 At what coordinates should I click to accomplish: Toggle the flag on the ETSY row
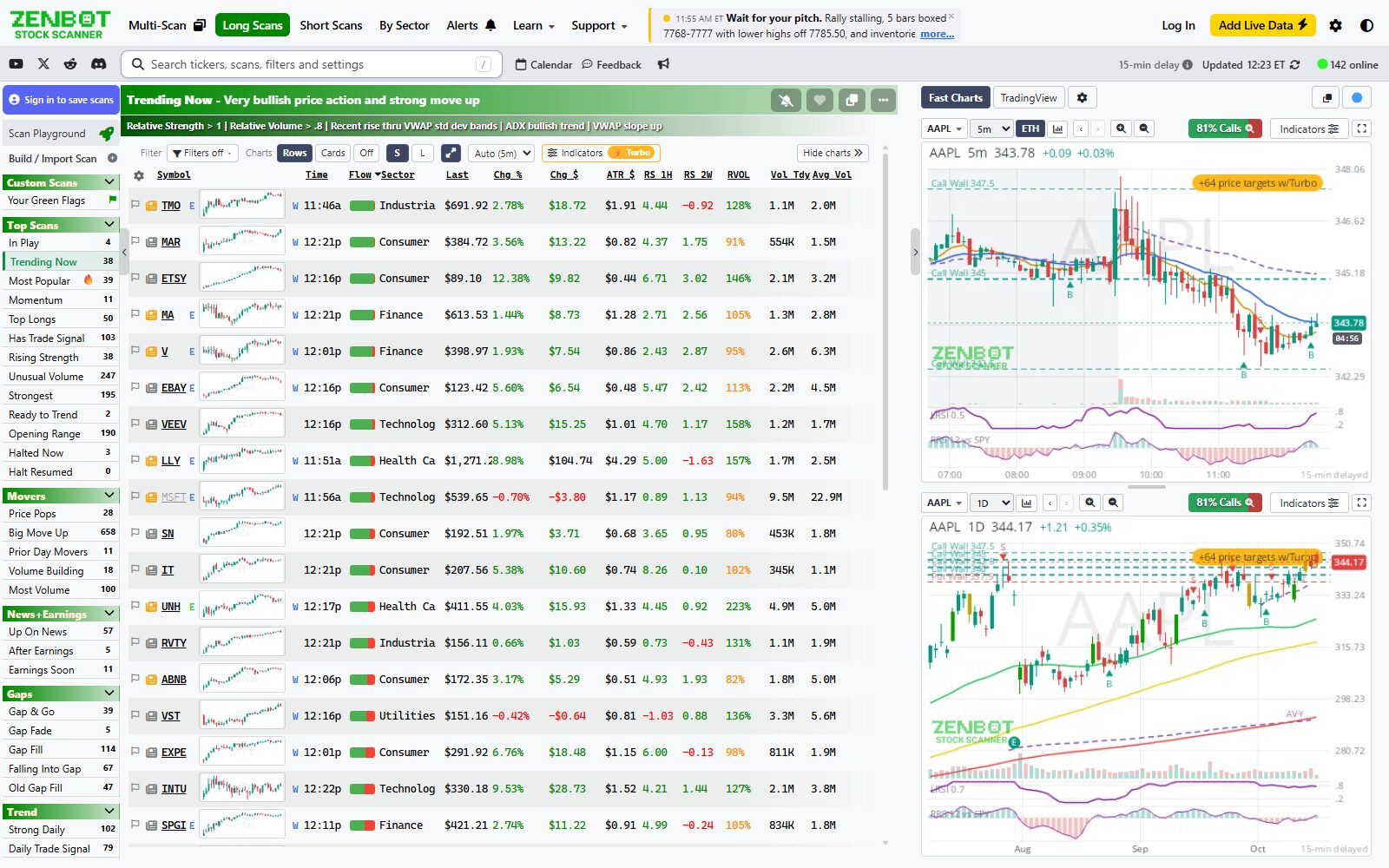(135, 278)
